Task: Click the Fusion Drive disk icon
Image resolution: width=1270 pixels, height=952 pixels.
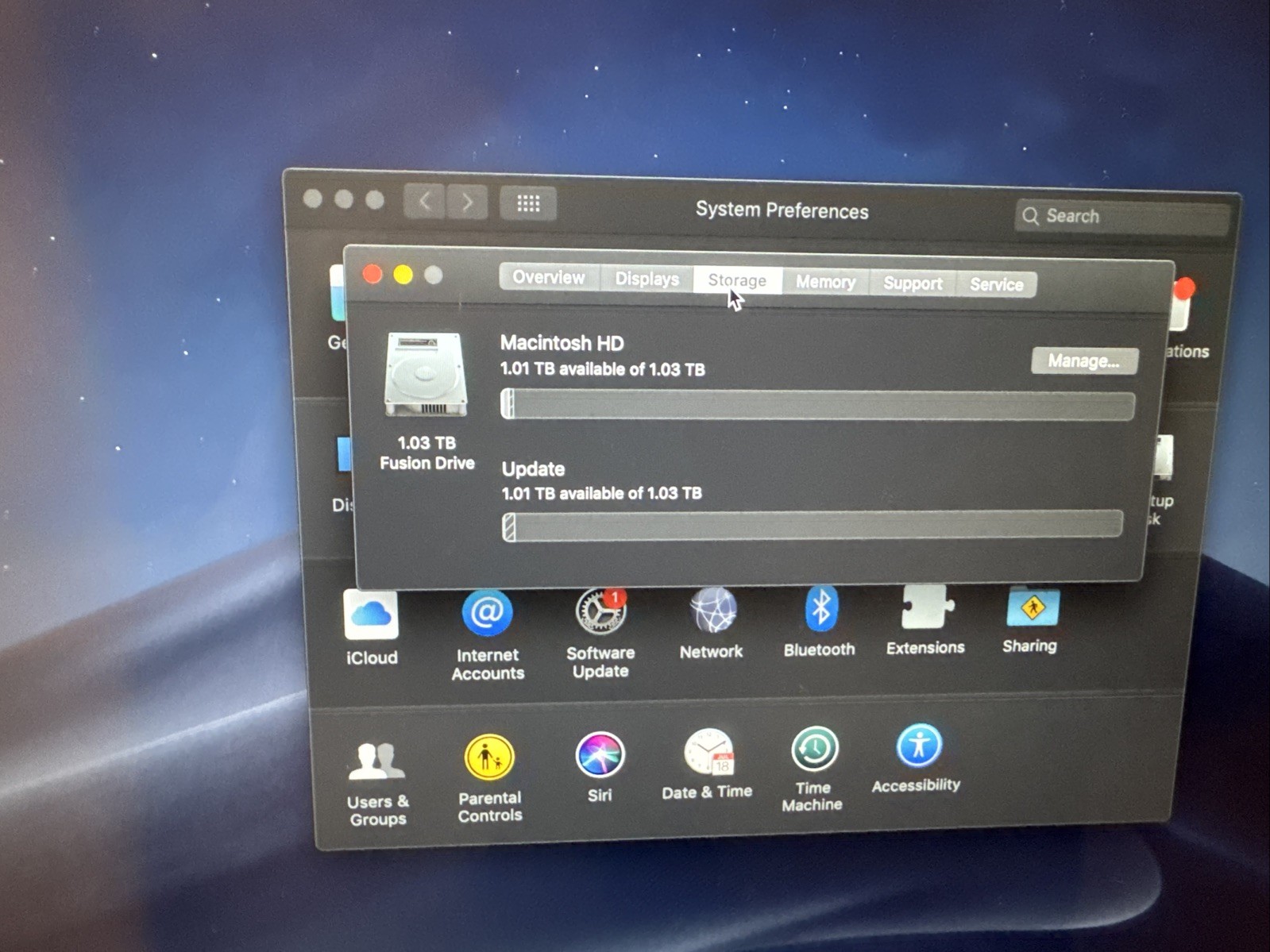Action: coord(426,374)
